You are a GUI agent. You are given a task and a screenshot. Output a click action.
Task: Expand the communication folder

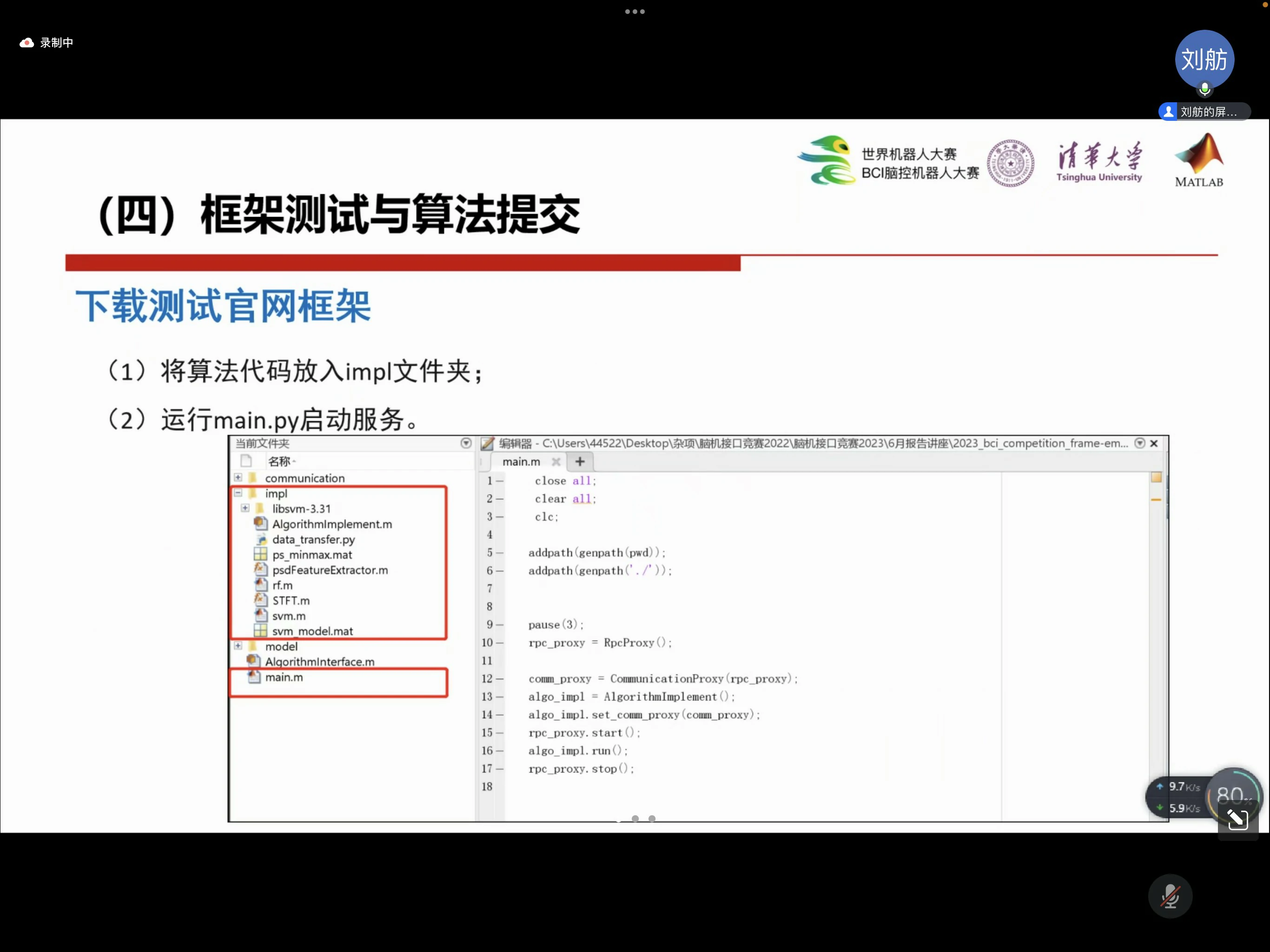238,477
